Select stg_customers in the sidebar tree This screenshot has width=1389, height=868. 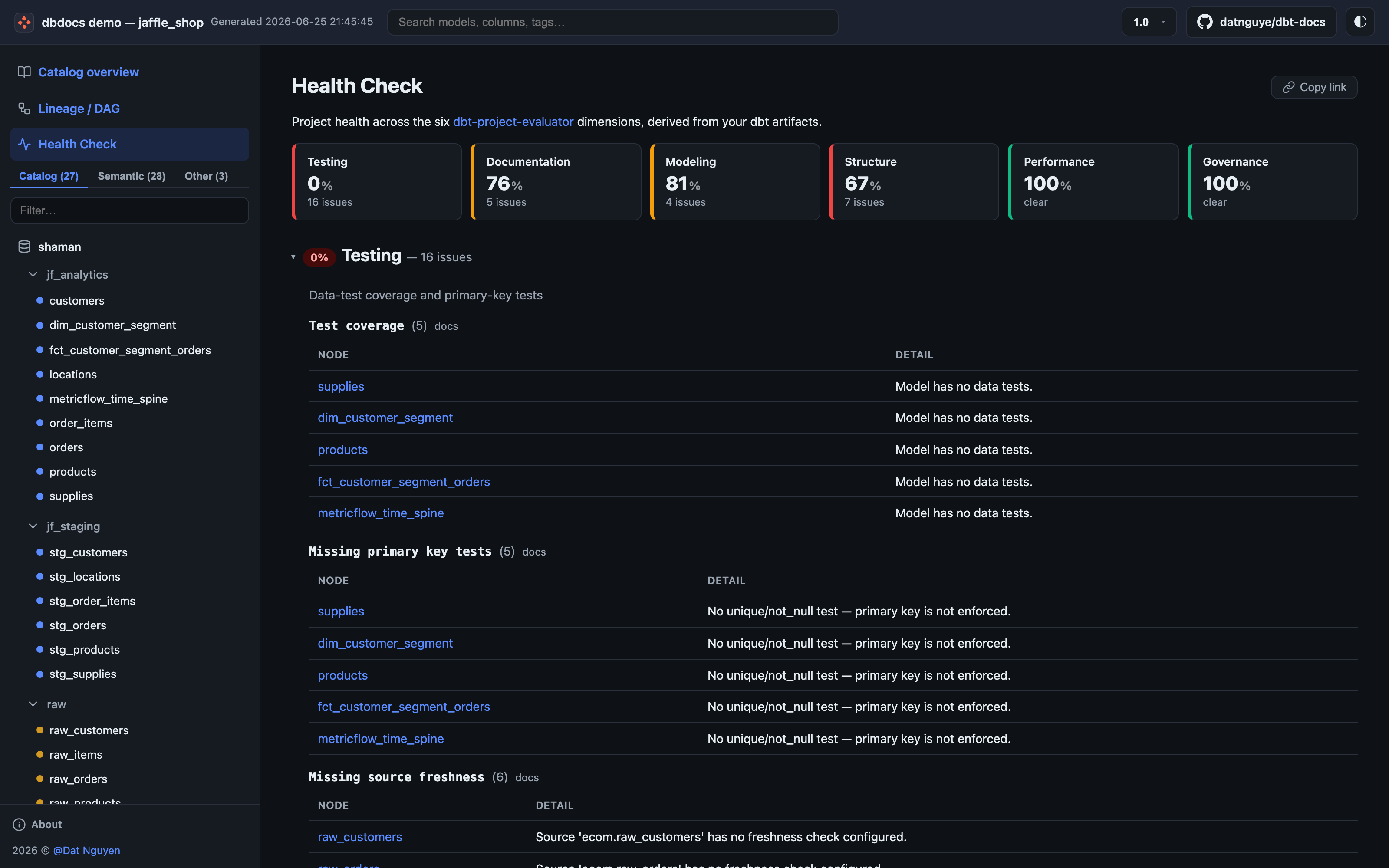pyautogui.click(x=89, y=552)
